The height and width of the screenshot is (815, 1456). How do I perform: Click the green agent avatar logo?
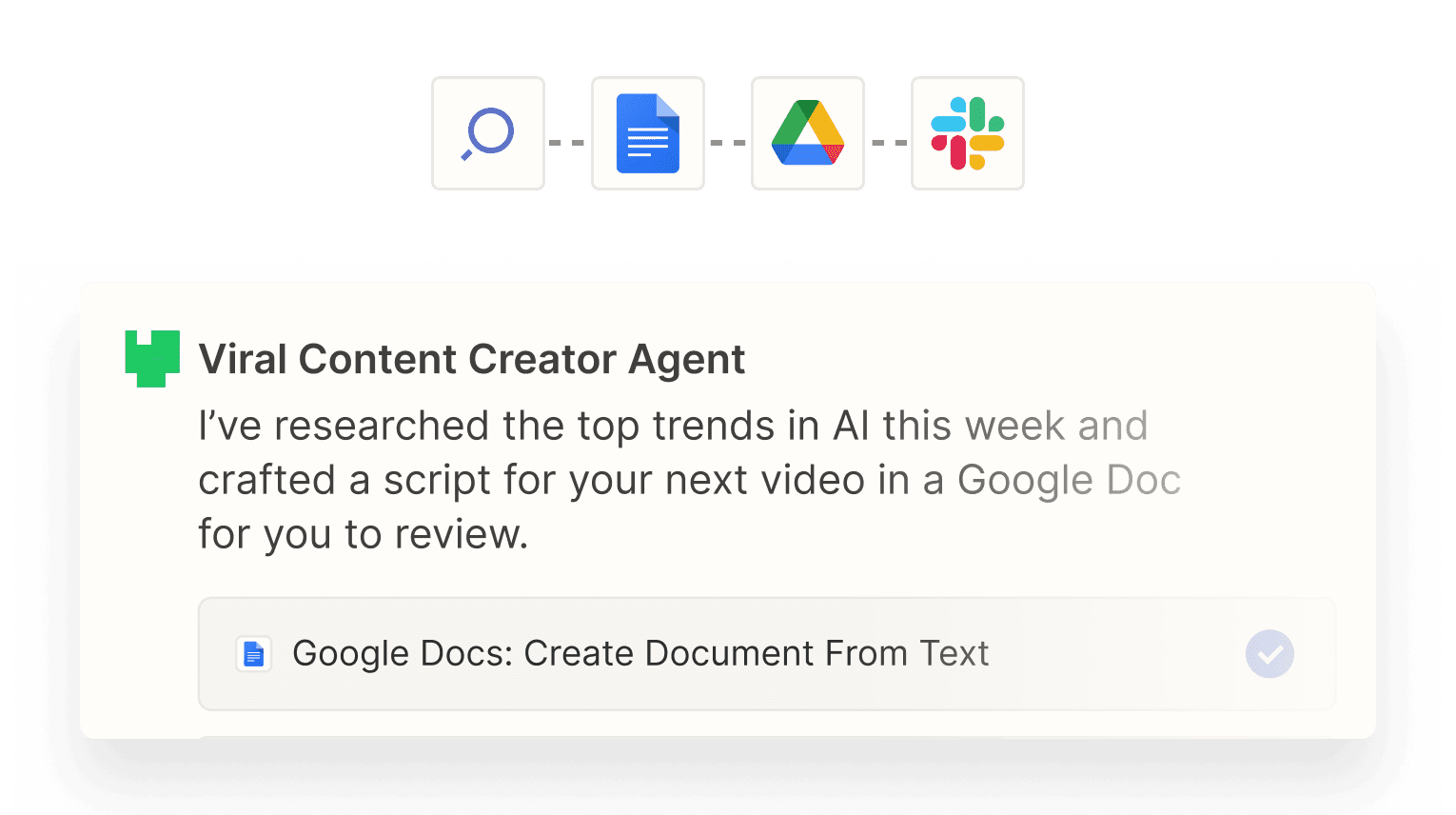coord(152,359)
